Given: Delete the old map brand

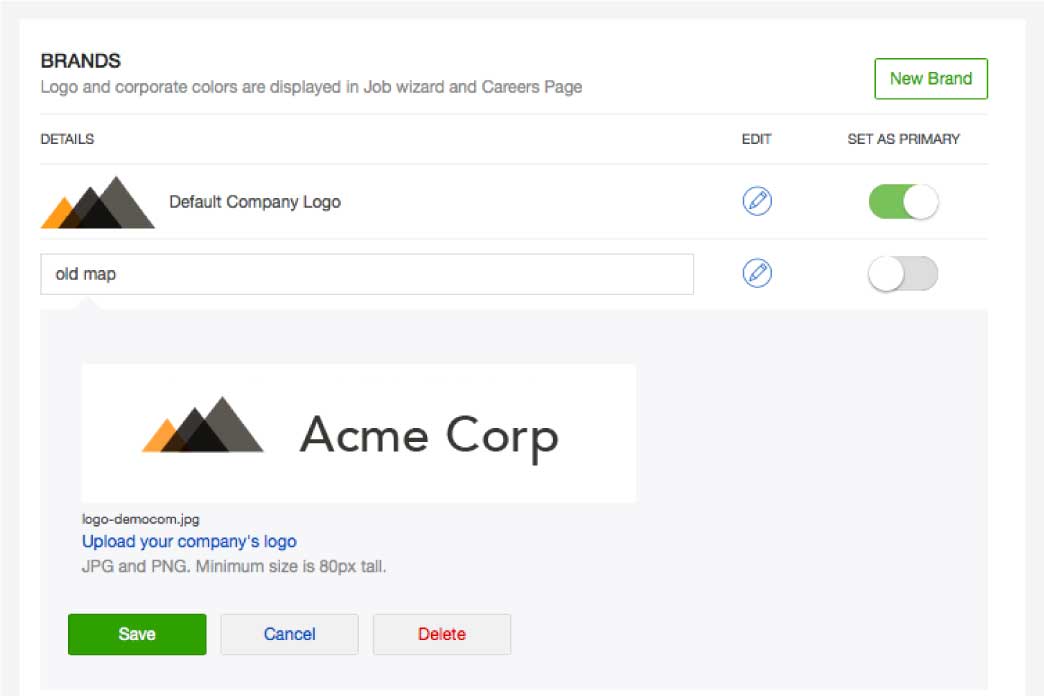Looking at the screenshot, I should [441, 634].
